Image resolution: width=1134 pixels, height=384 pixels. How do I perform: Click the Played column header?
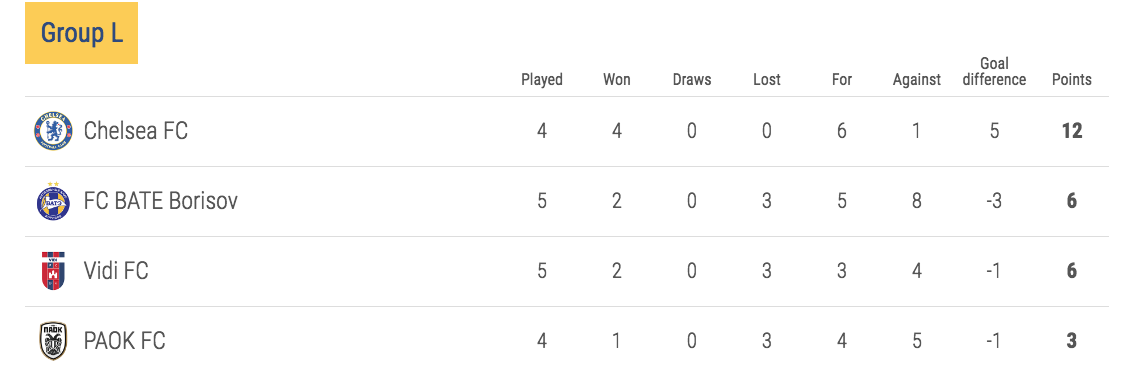(x=542, y=80)
